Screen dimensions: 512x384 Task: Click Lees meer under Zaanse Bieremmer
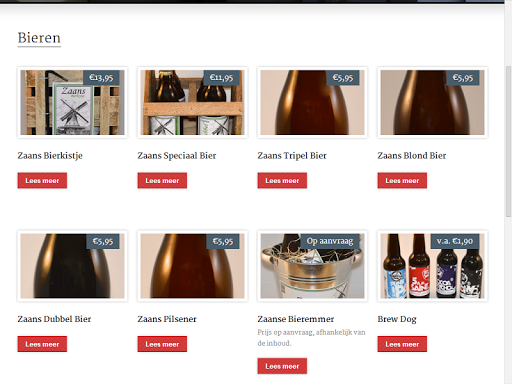pyautogui.click(x=282, y=366)
